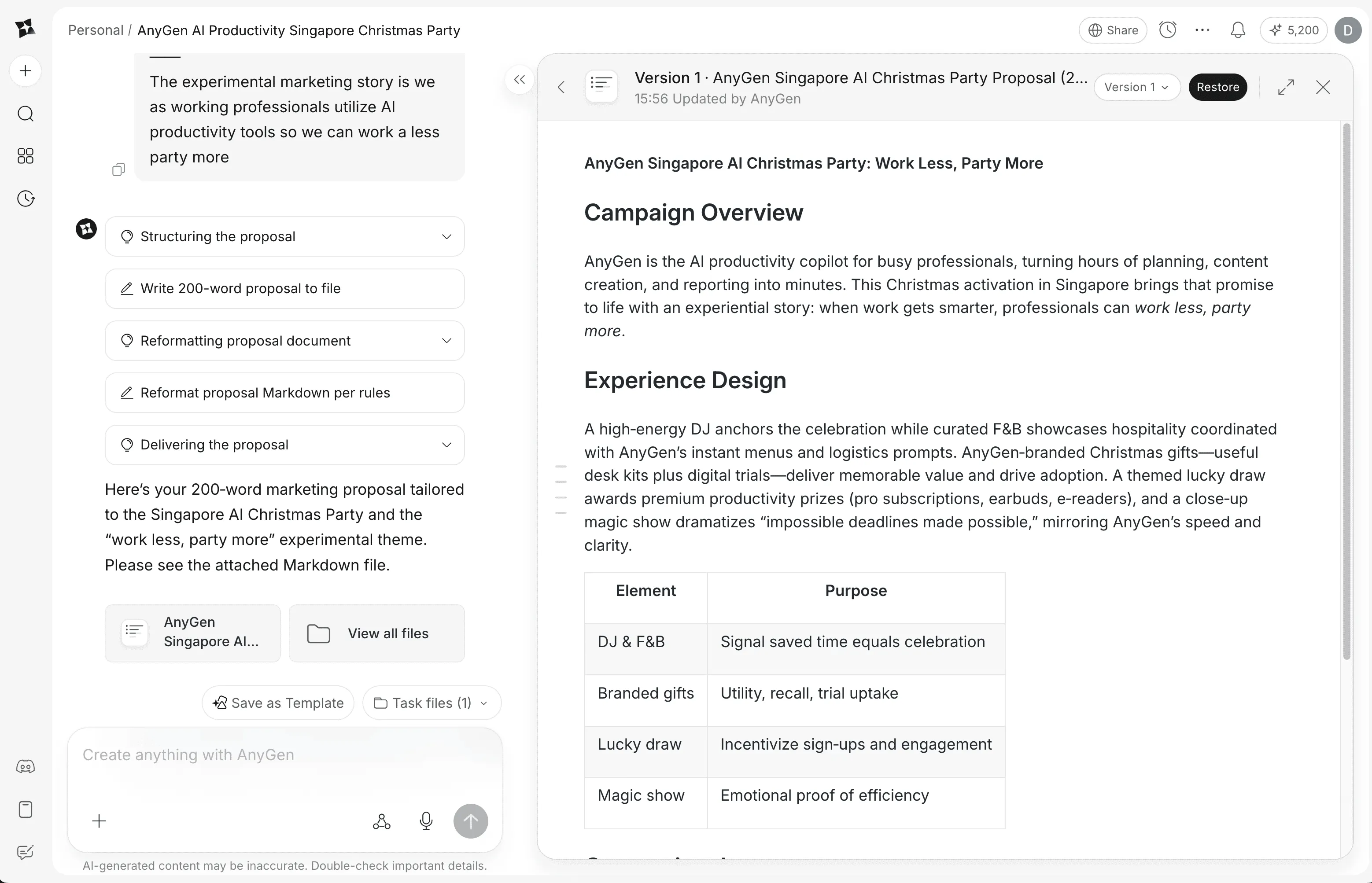
Task: Open notifications bell
Action: click(x=1238, y=30)
